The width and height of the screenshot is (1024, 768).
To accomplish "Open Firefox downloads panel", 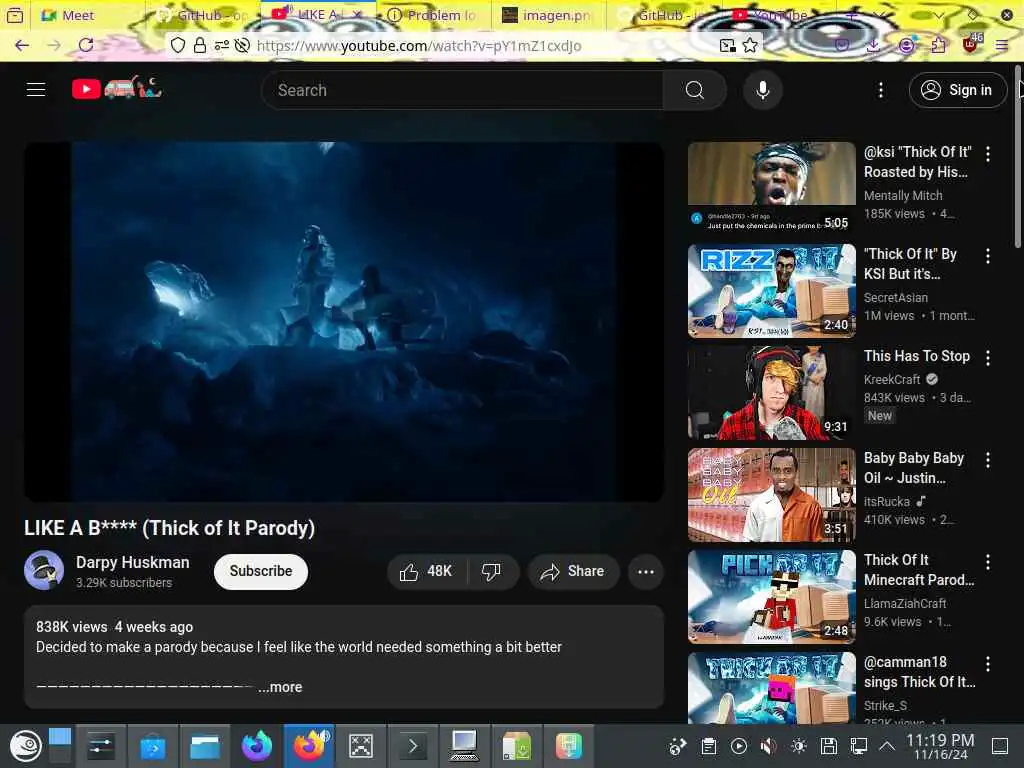I will point(874,45).
